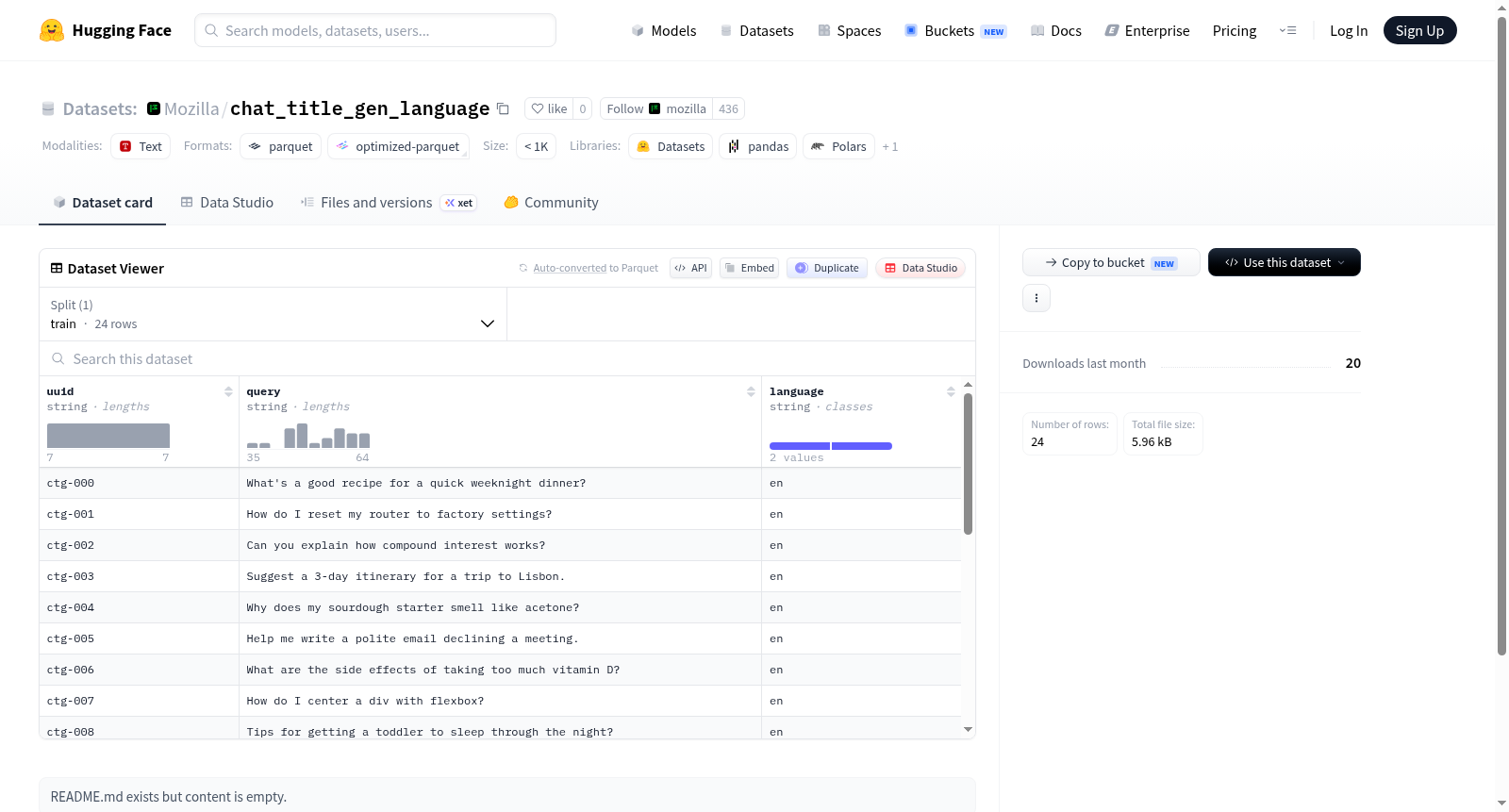1509x812 pixels.
Task: Open the Embed viewer option
Action: (x=750, y=268)
